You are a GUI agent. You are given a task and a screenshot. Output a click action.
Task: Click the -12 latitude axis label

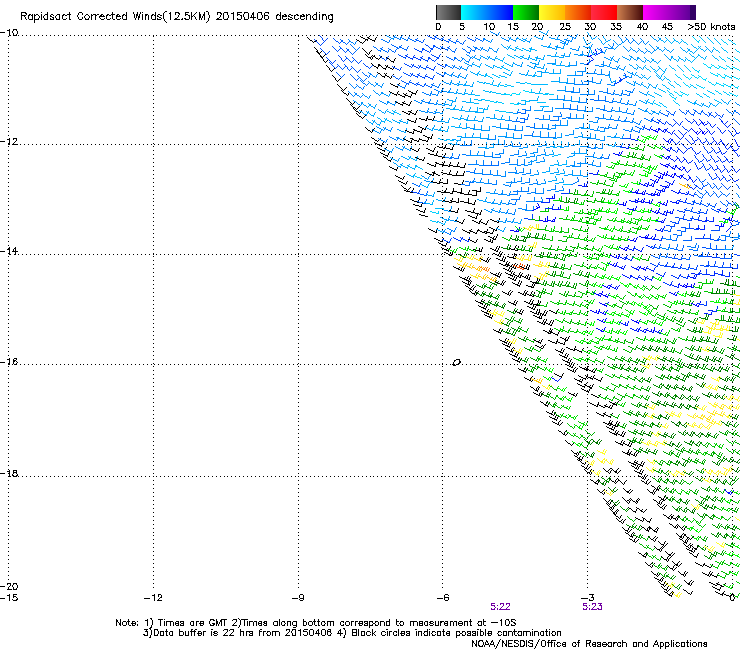(9, 142)
